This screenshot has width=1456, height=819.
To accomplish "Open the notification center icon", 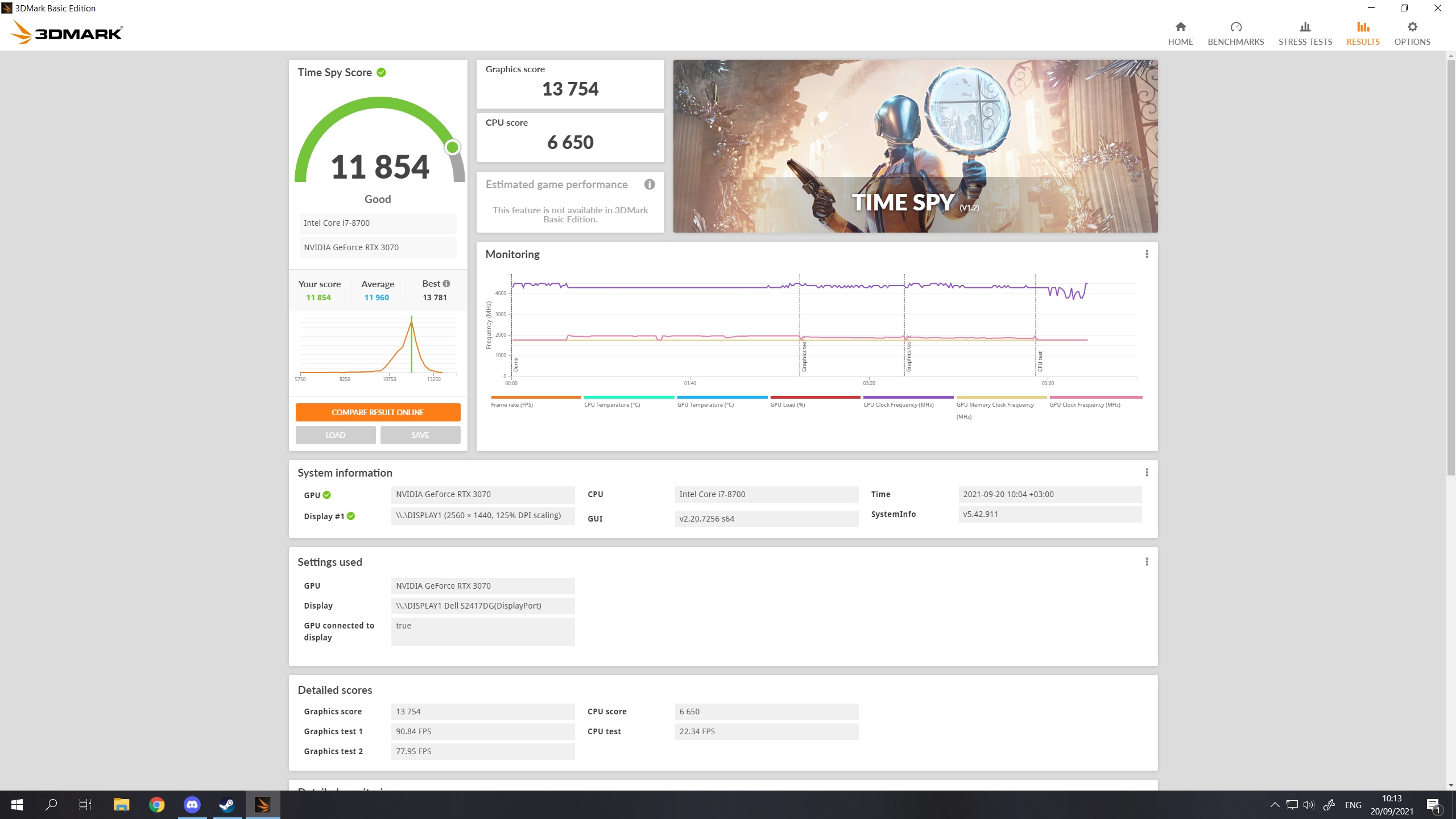I will tap(1434, 805).
